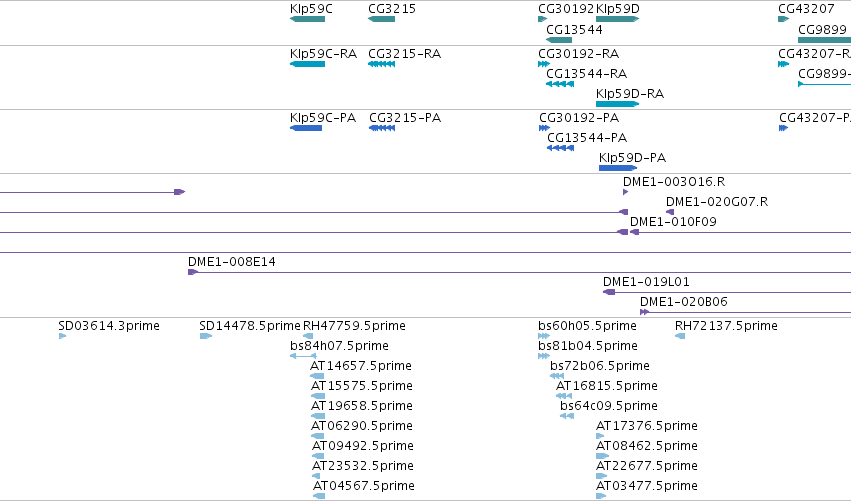The height and width of the screenshot is (501, 851).
Task: Click EST bs72b06.5prime
Action: [557, 376]
